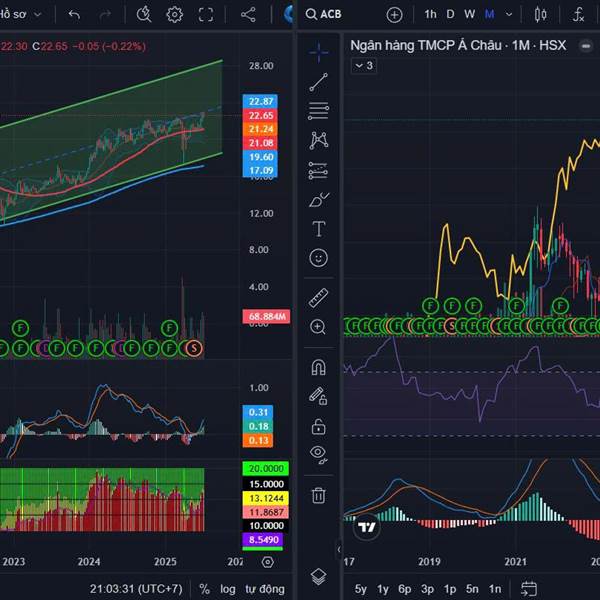Search symbol ACB
The height and width of the screenshot is (600, 600).
click(323, 15)
